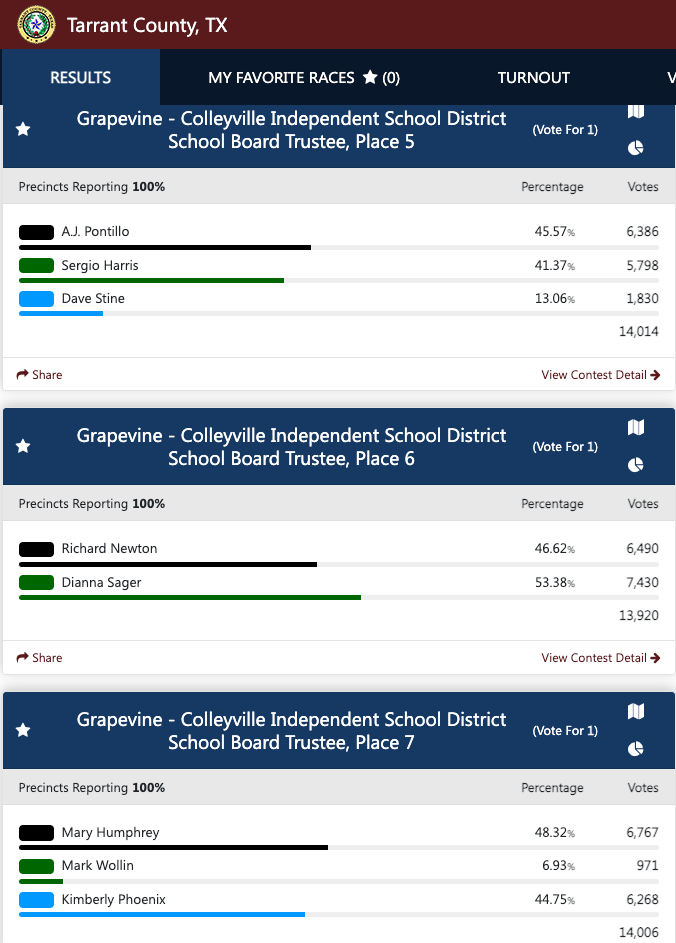The image size is (676, 943).
Task: Share the Place 5 race results
Action: point(40,375)
